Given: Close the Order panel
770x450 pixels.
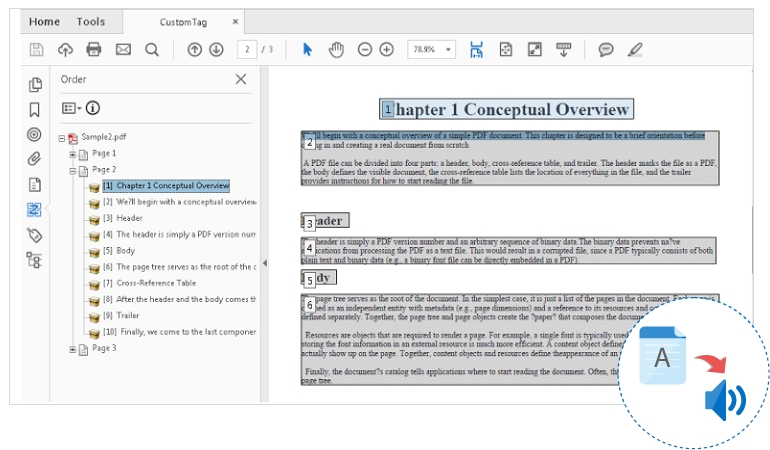Looking at the screenshot, I should point(241,79).
